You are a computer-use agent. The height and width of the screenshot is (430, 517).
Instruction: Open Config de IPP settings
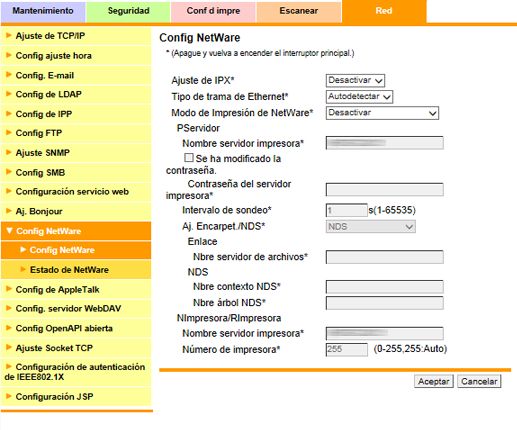(76, 114)
